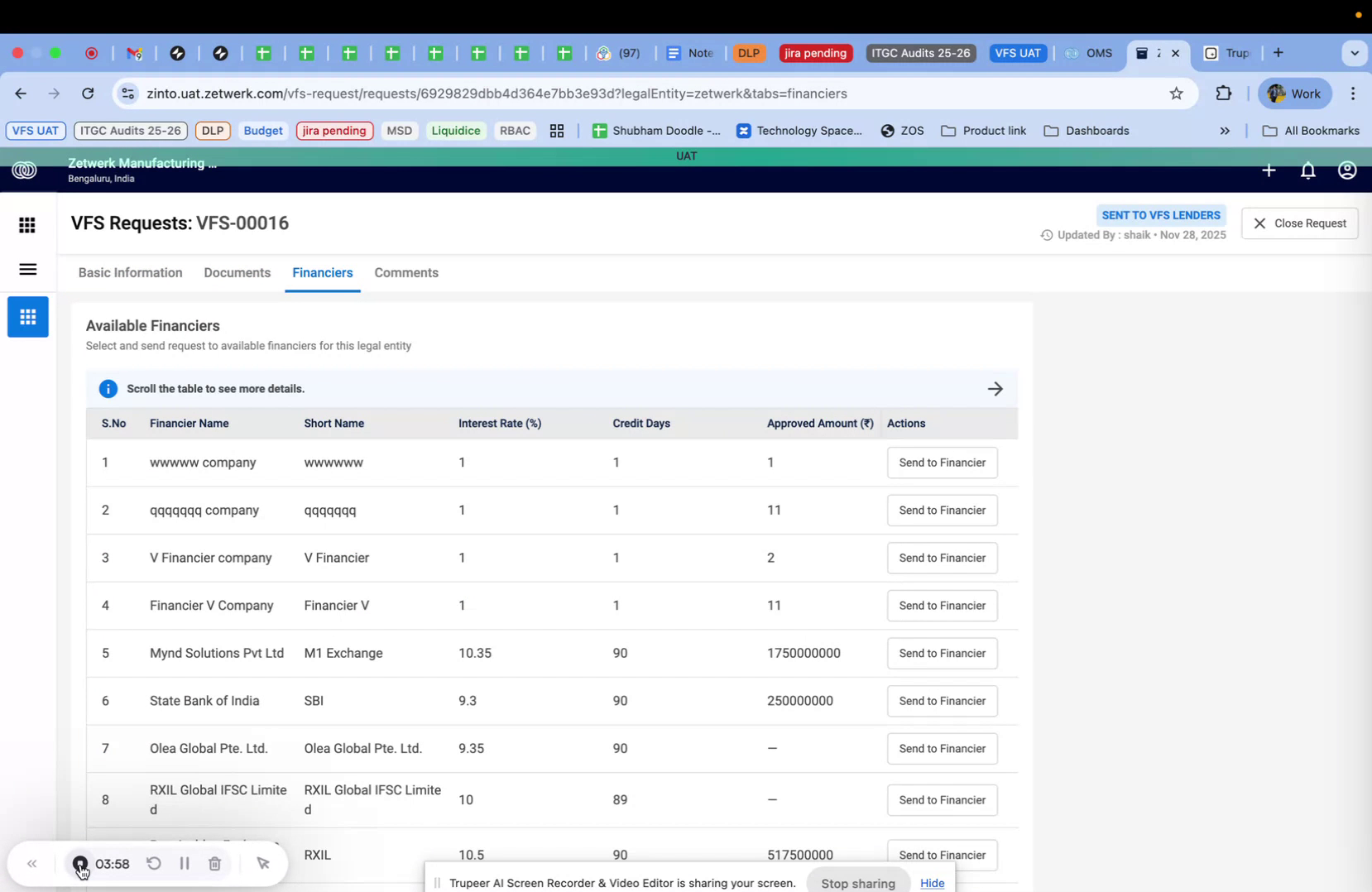
Task: Click the restart recording icon
Action: pyautogui.click(x=154, y=863)
